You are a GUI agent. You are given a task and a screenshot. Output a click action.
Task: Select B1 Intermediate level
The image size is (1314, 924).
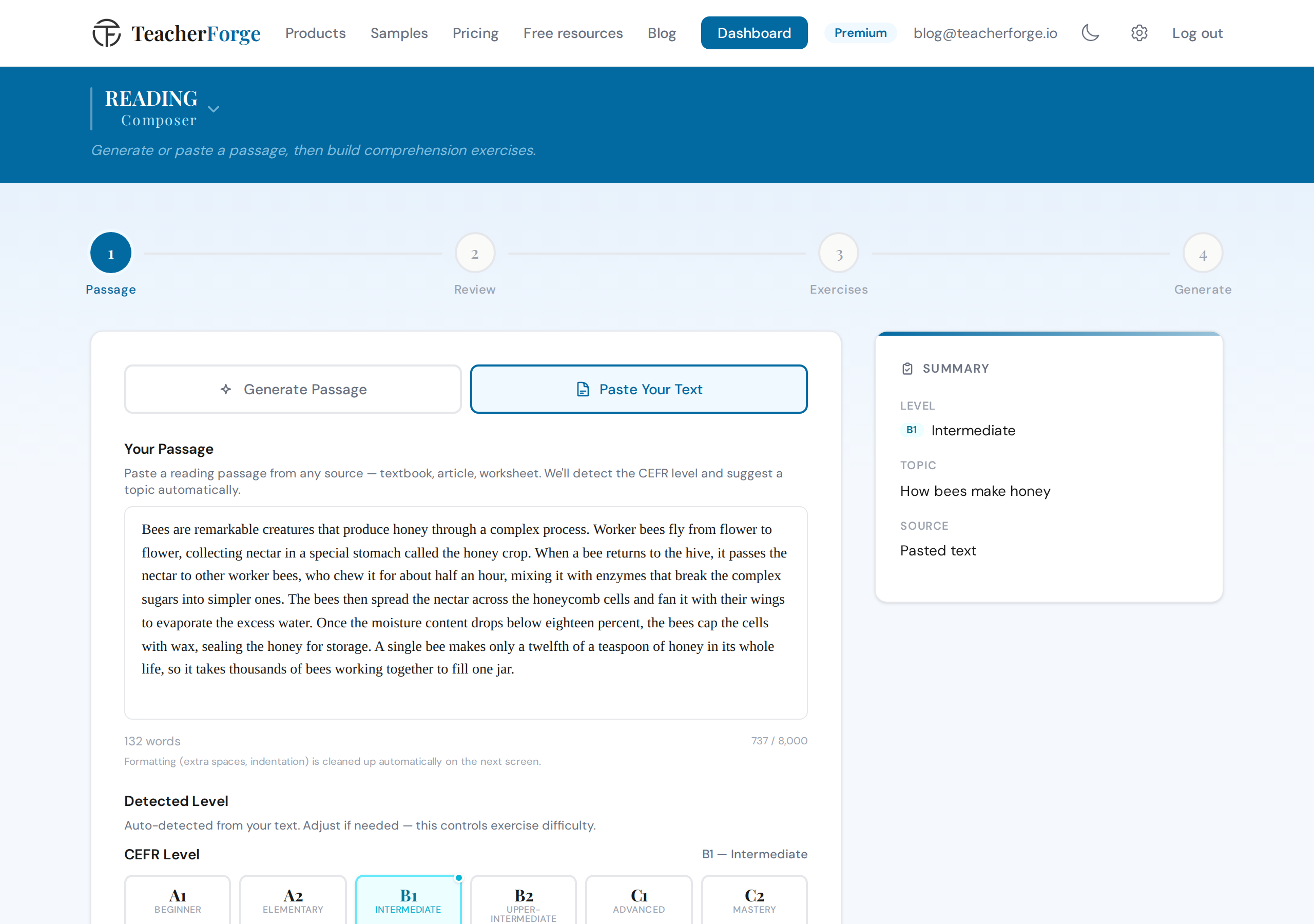click(x=408, y=900)
